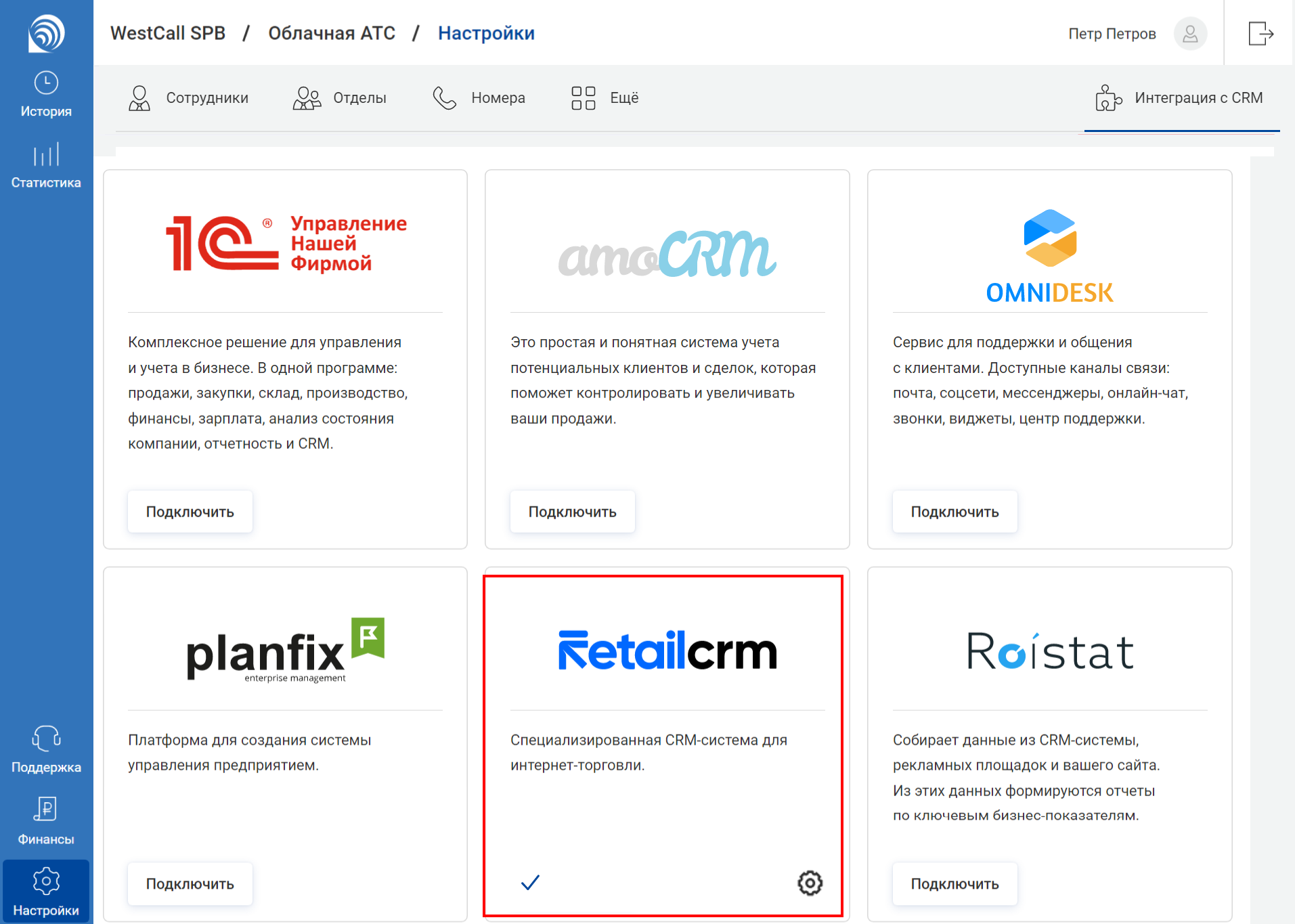Go to WestCall SPB breadcrumb
The height and width of the screenshot is (924, 1295).
[168, 33]
